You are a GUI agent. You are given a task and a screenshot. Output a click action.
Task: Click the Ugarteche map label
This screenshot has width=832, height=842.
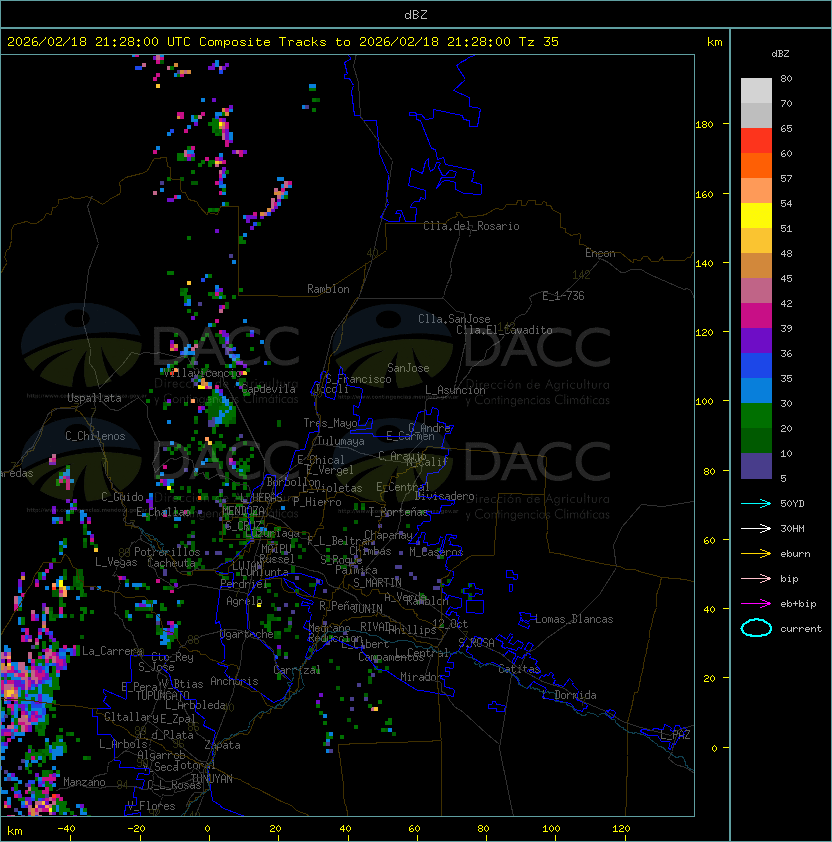[247, 634]
